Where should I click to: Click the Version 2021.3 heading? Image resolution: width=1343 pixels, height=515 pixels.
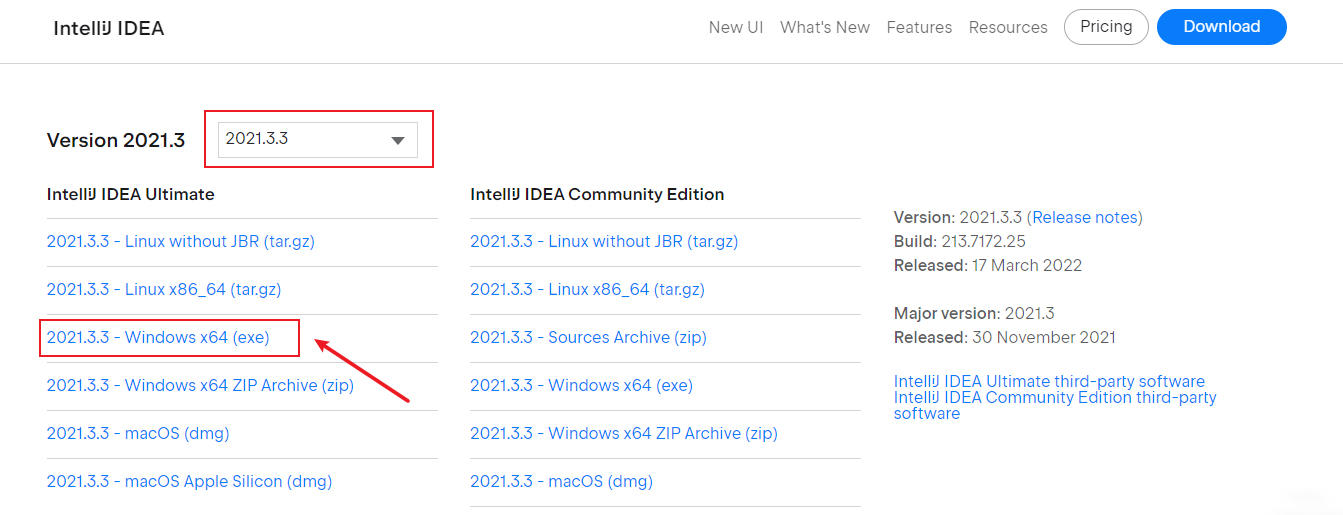click(x=116, y=141)
